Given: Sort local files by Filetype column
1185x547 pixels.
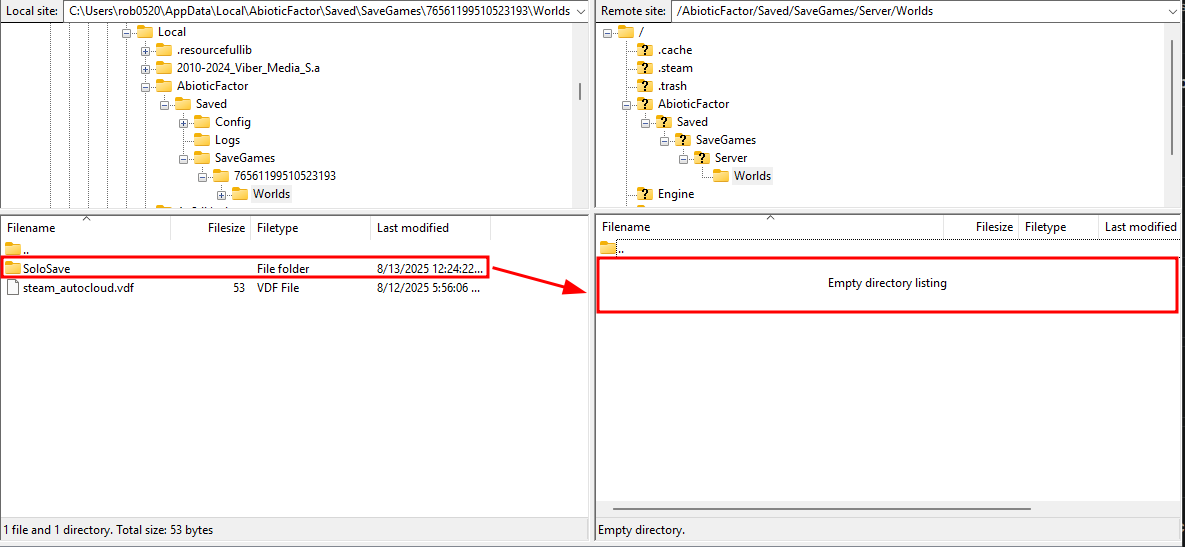Looking at the screenshot, I should point(311,227).
